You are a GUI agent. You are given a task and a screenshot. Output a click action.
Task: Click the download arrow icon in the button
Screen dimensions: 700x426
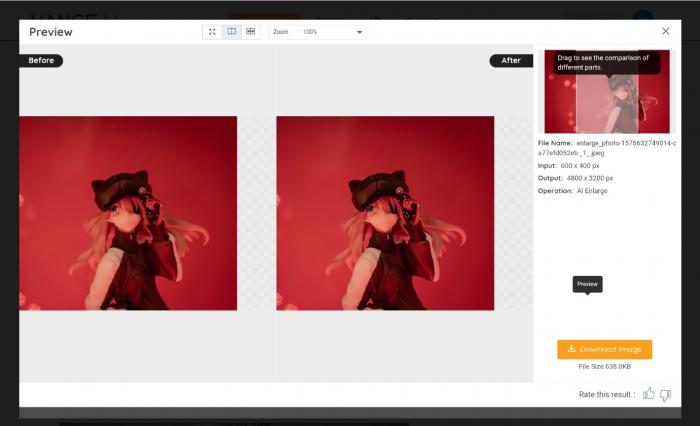pos(571,348)
